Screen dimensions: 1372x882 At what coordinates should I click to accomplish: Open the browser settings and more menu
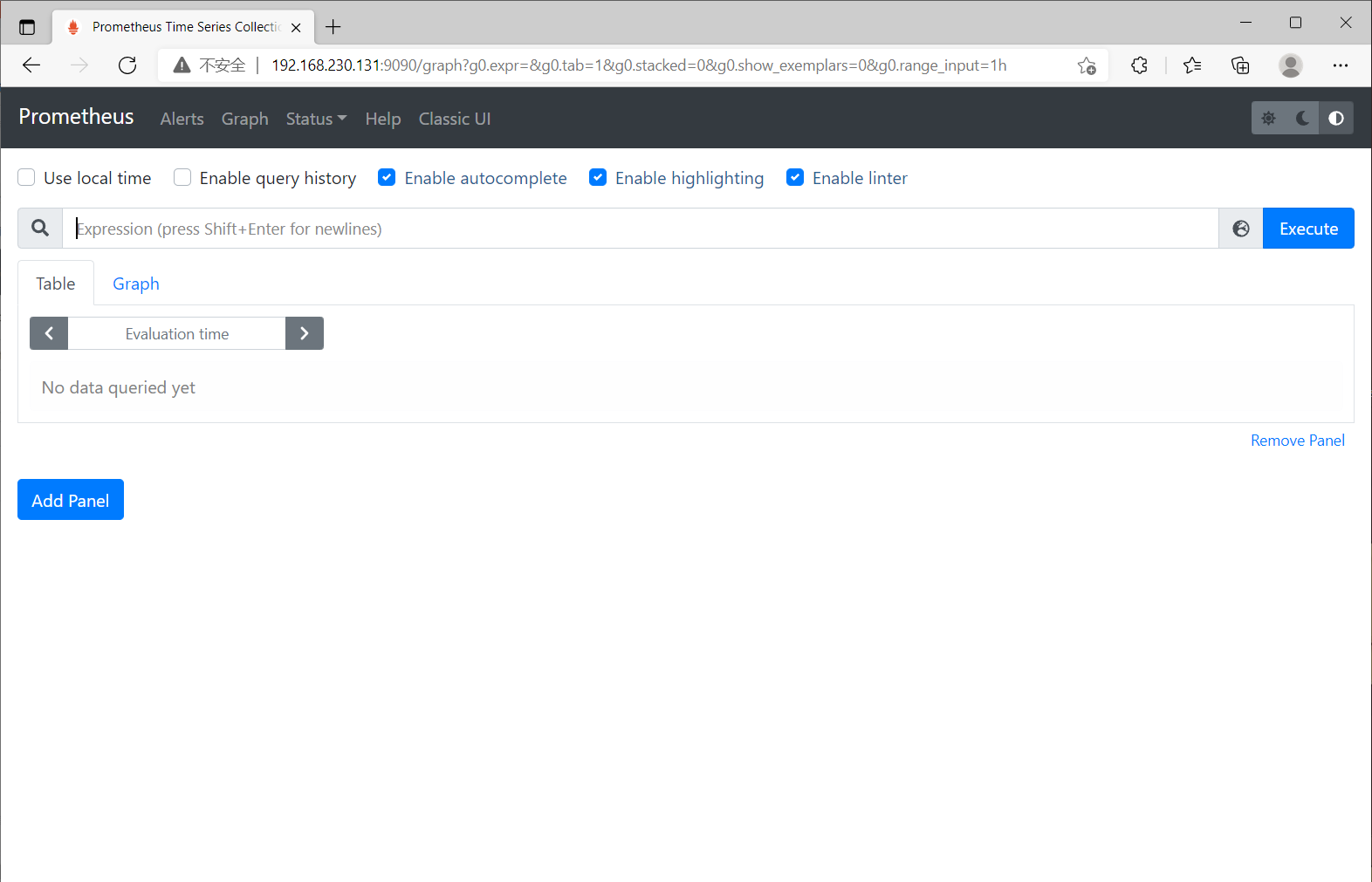[x=1341, y=65]
